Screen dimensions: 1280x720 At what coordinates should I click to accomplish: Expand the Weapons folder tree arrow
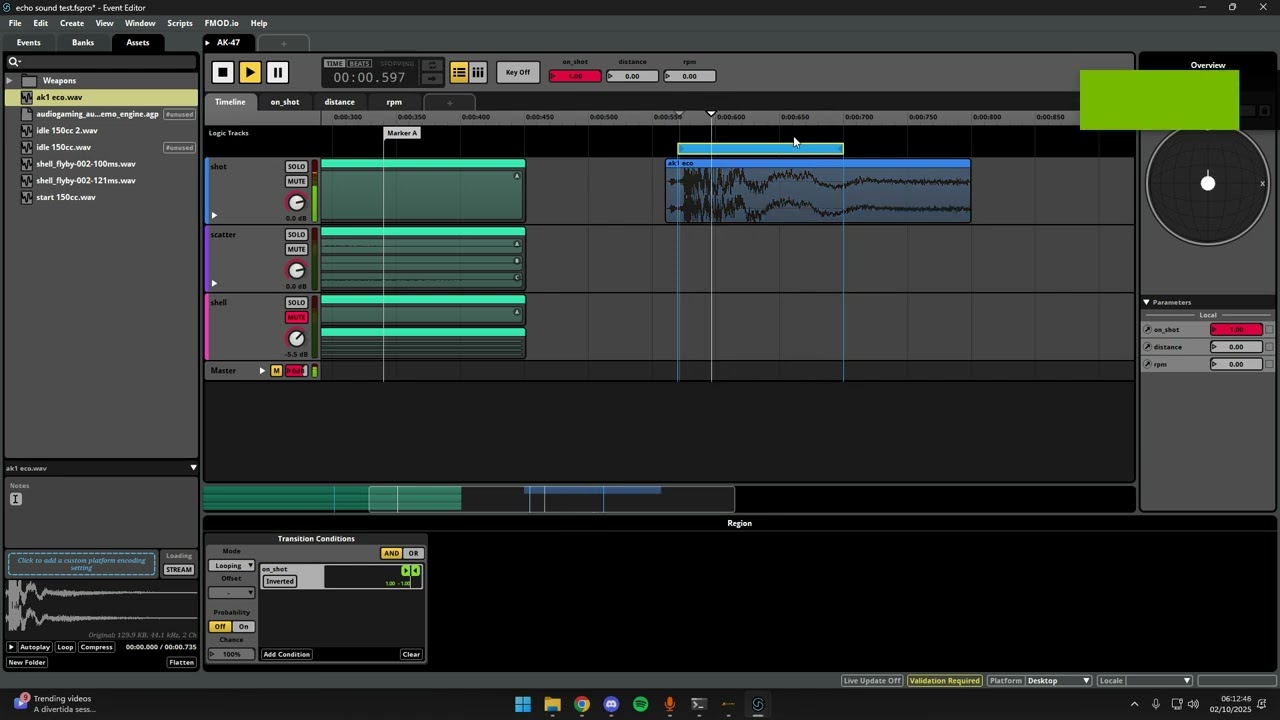[x=10, y=81]
